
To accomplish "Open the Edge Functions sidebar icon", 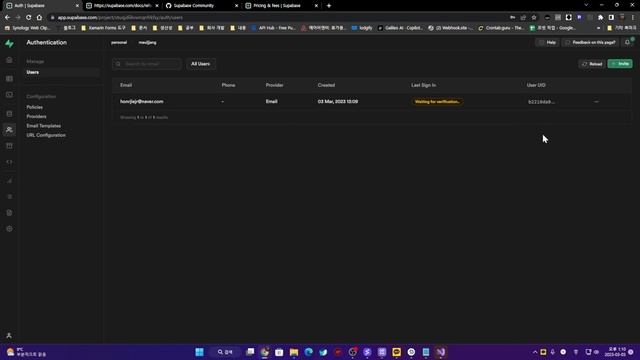I will click(9, 162).
